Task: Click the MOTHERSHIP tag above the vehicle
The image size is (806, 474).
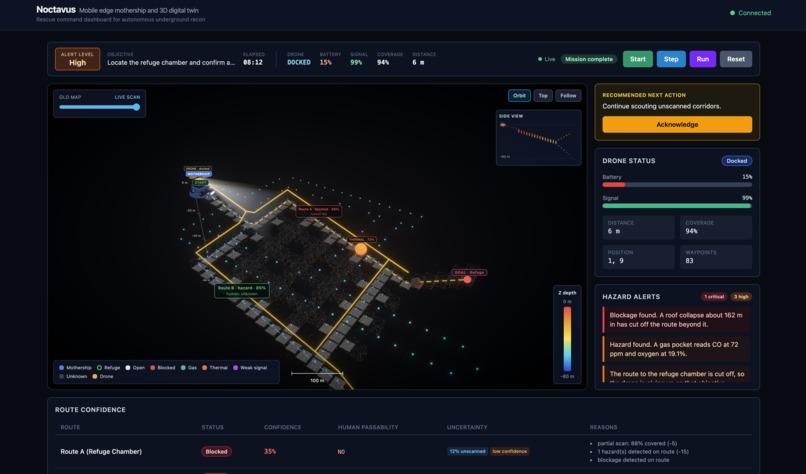Action: (198, 174)
